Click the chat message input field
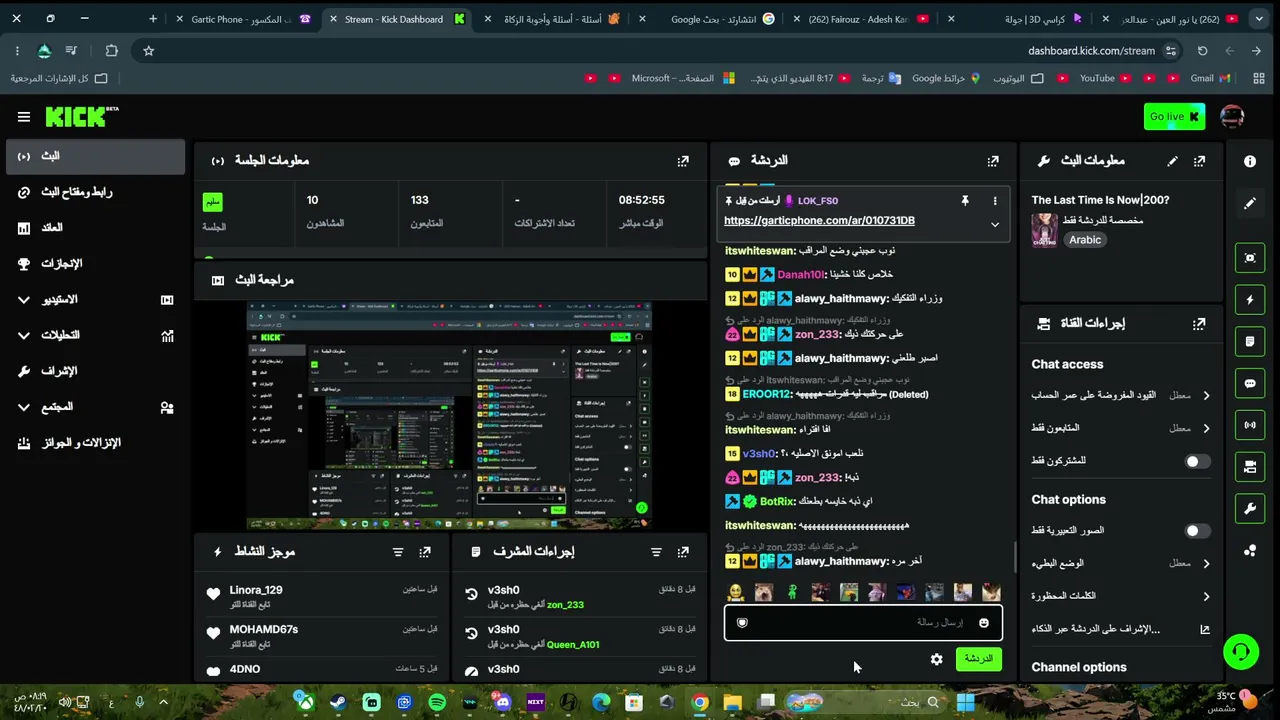The image size is (1280, 720). 863,623
